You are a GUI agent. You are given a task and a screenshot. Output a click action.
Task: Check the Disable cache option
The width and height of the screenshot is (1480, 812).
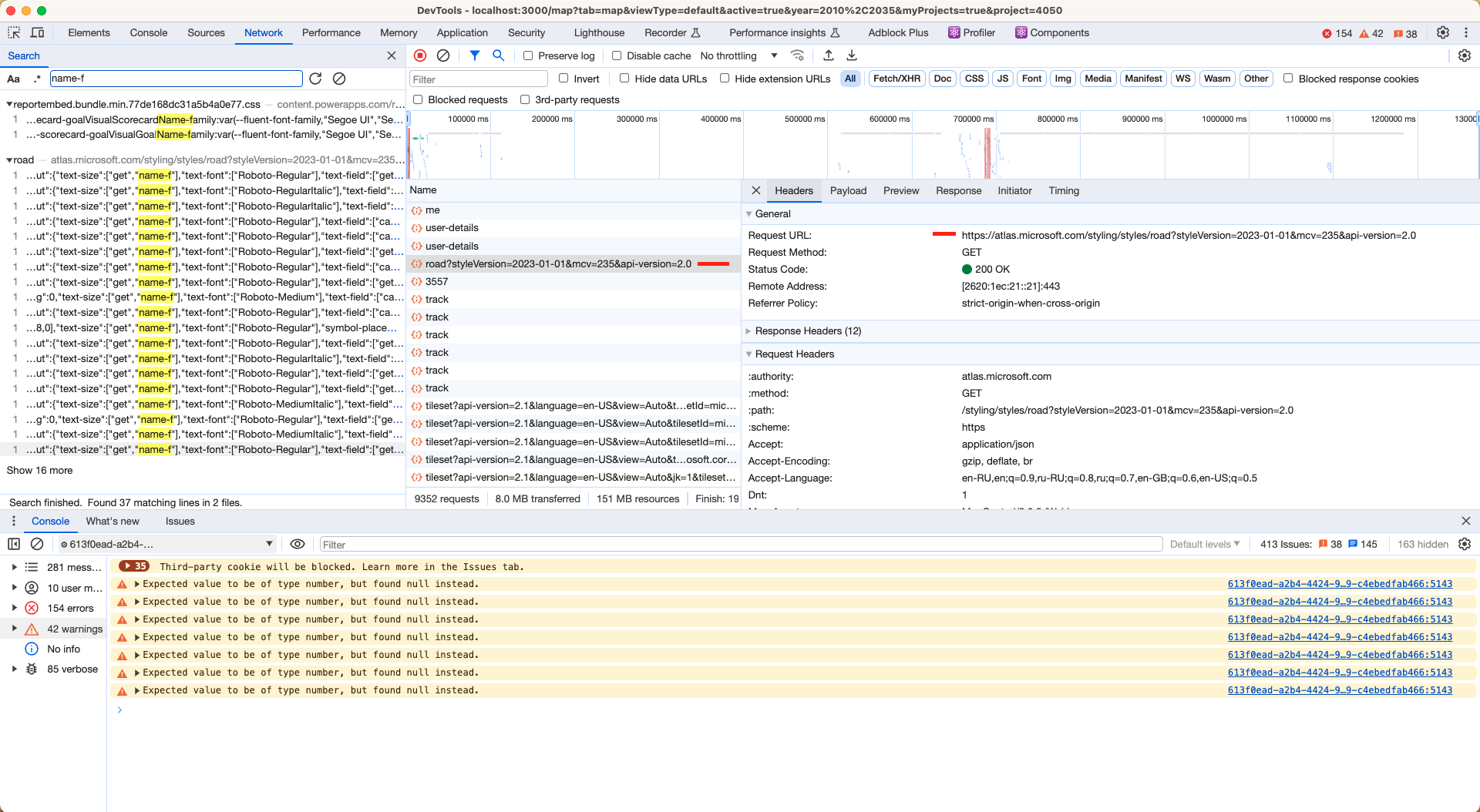(617, 55)
